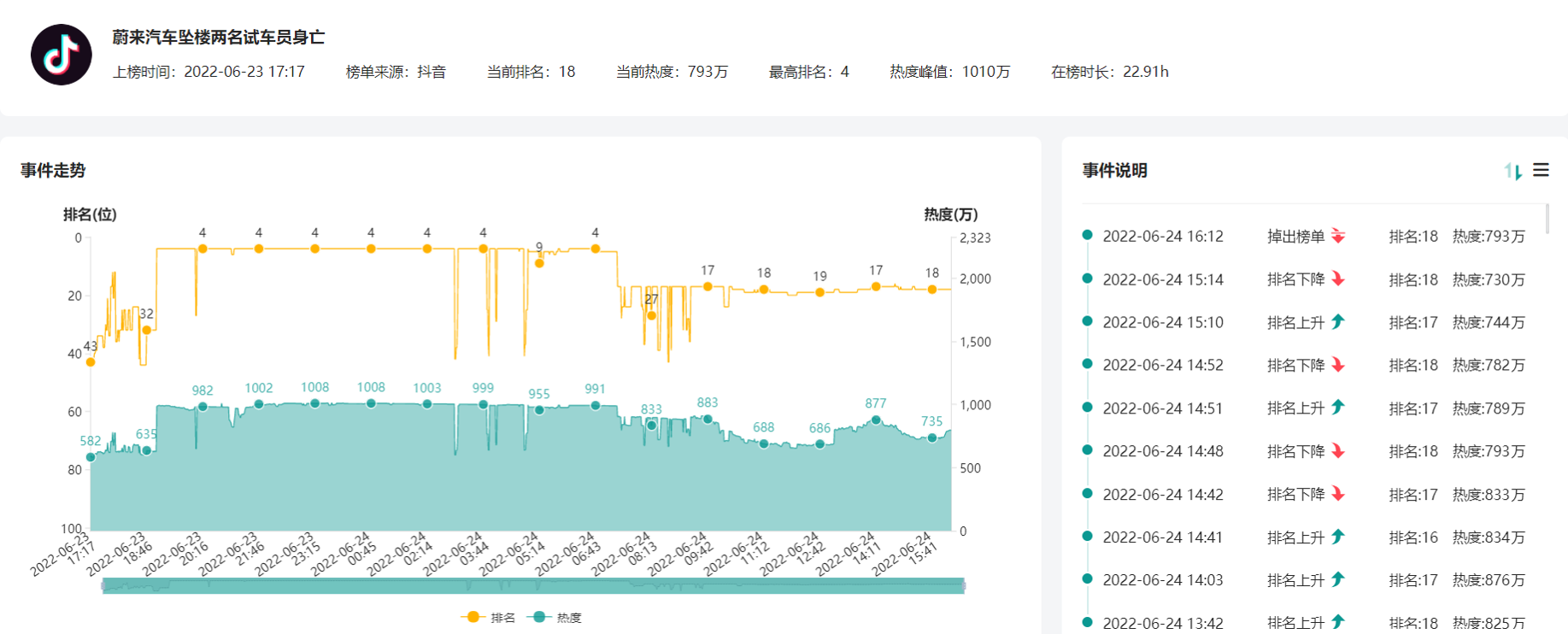Viewport: 1568px width, 634px height.
Task: Click the 掉出榜单 red down-arrow icon
Action: tap(1338, 236)
